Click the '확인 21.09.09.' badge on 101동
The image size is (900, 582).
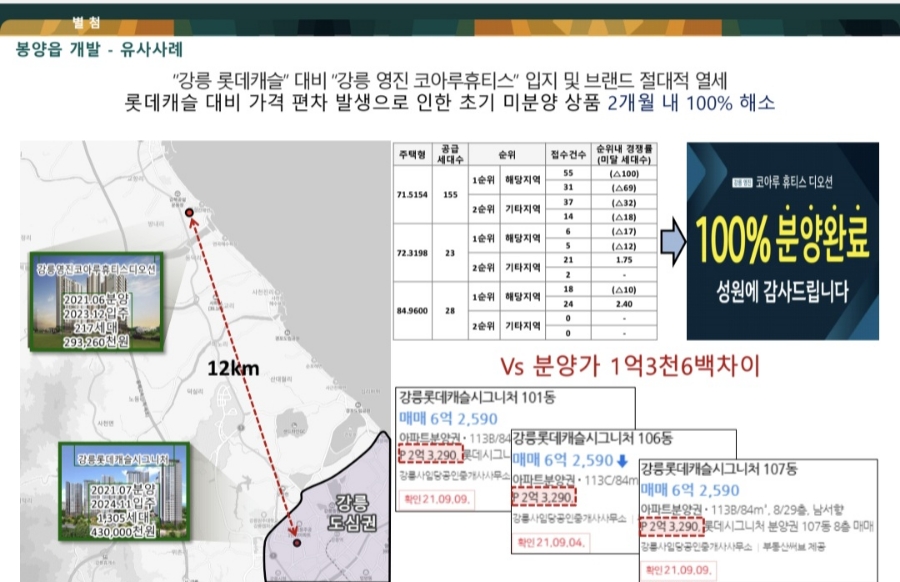pos(436,499)
